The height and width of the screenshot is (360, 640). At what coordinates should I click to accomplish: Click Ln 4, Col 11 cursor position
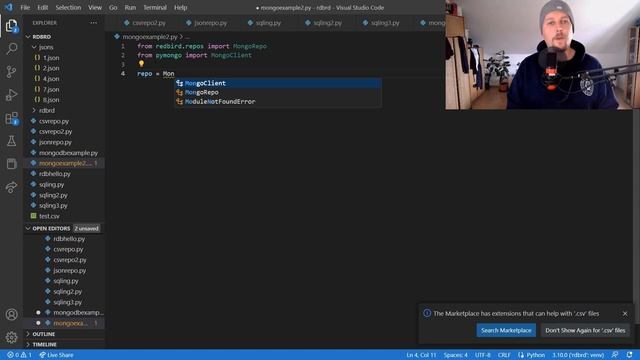[x=421, y=355]
